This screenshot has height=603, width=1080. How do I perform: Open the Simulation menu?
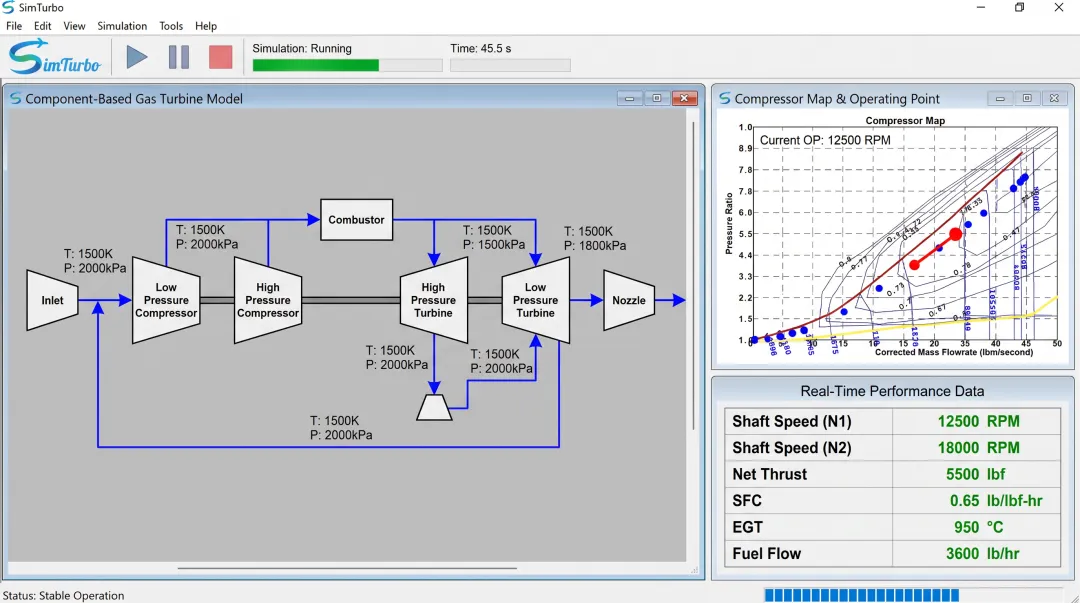[x=122, y=26]
